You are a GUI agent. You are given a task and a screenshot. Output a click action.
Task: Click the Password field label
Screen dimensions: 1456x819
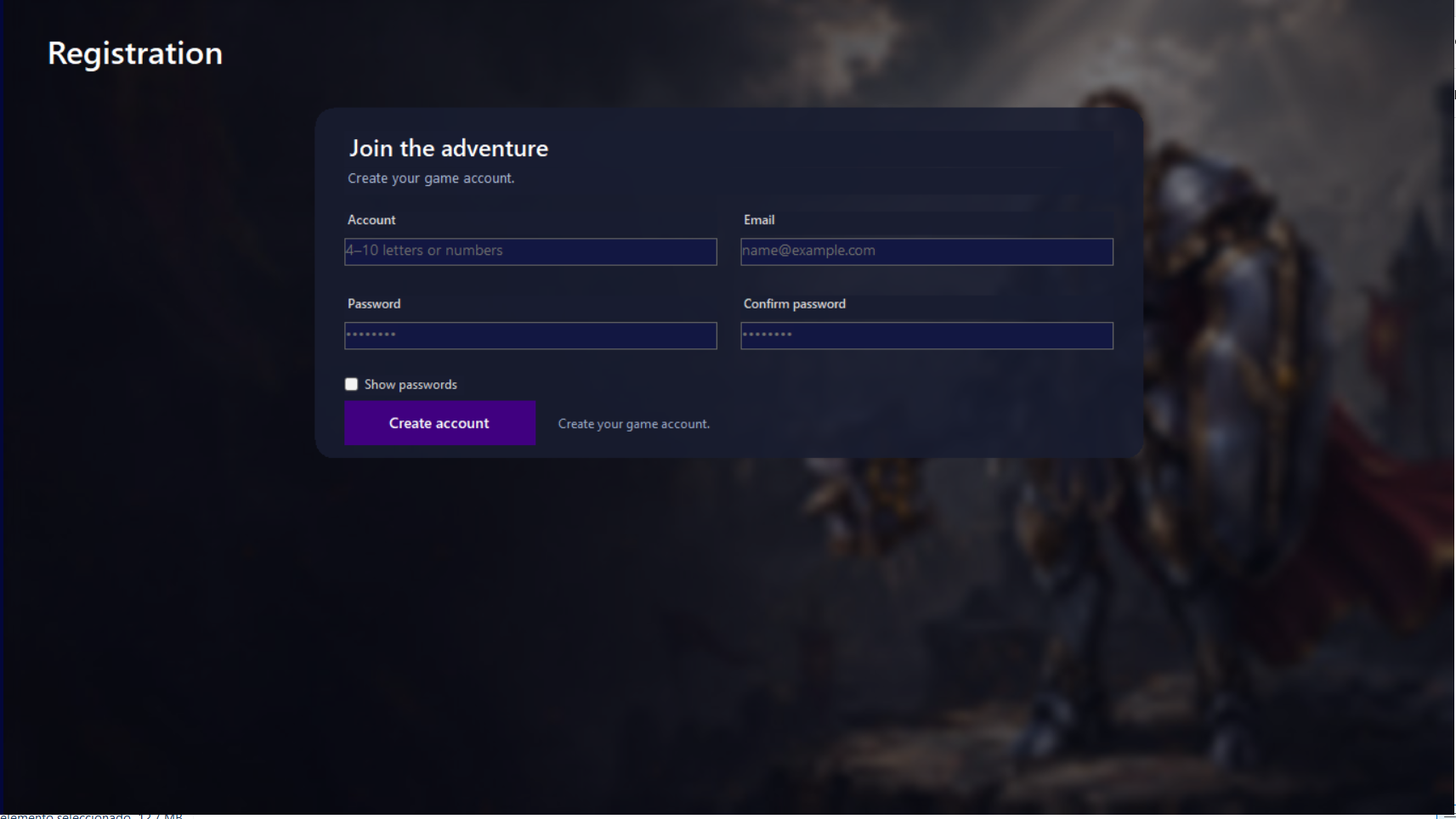point(374,304)
